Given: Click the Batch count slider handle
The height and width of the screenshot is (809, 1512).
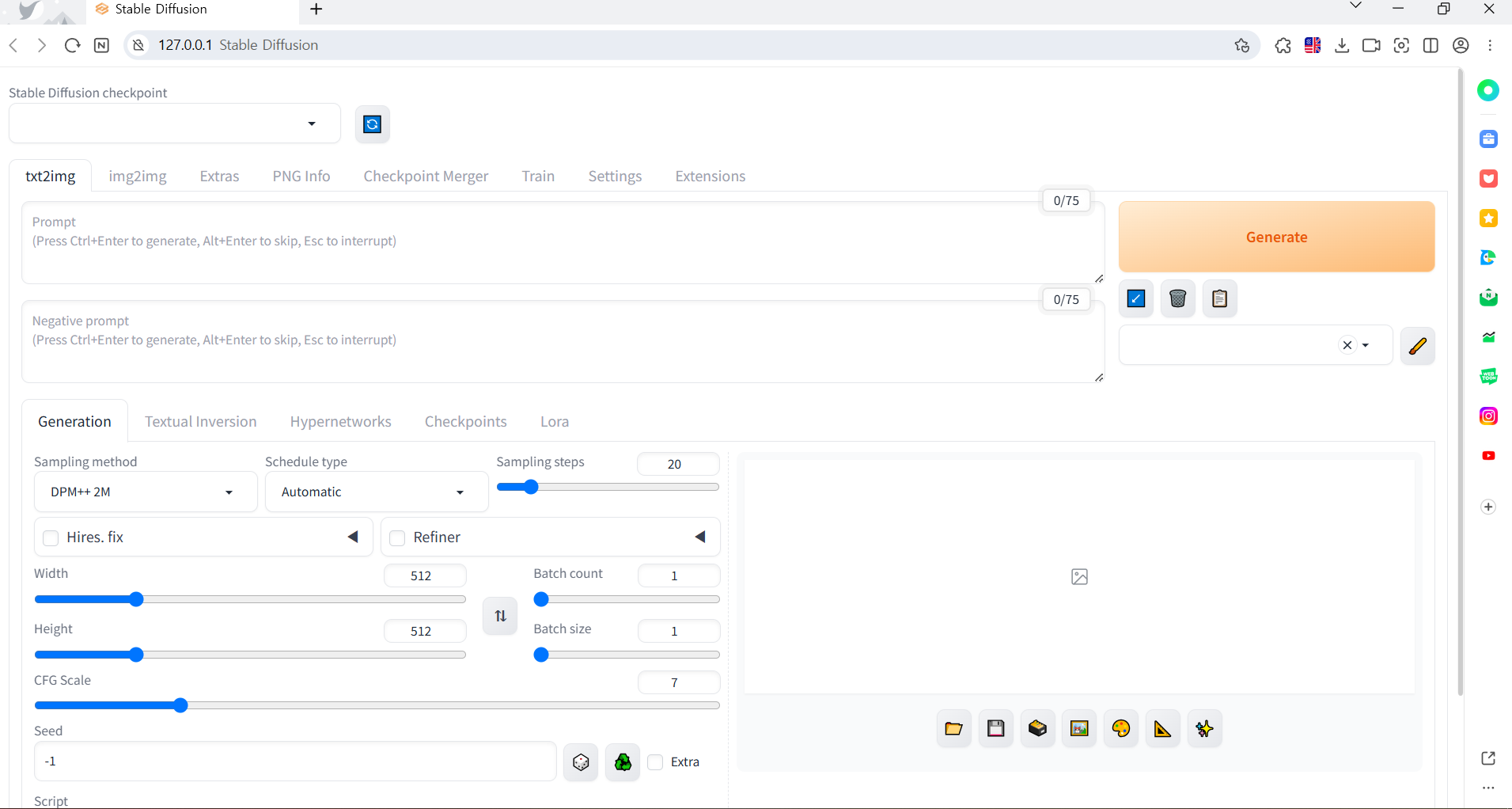Looking at the screenshot, I should (x=541, y=599).
